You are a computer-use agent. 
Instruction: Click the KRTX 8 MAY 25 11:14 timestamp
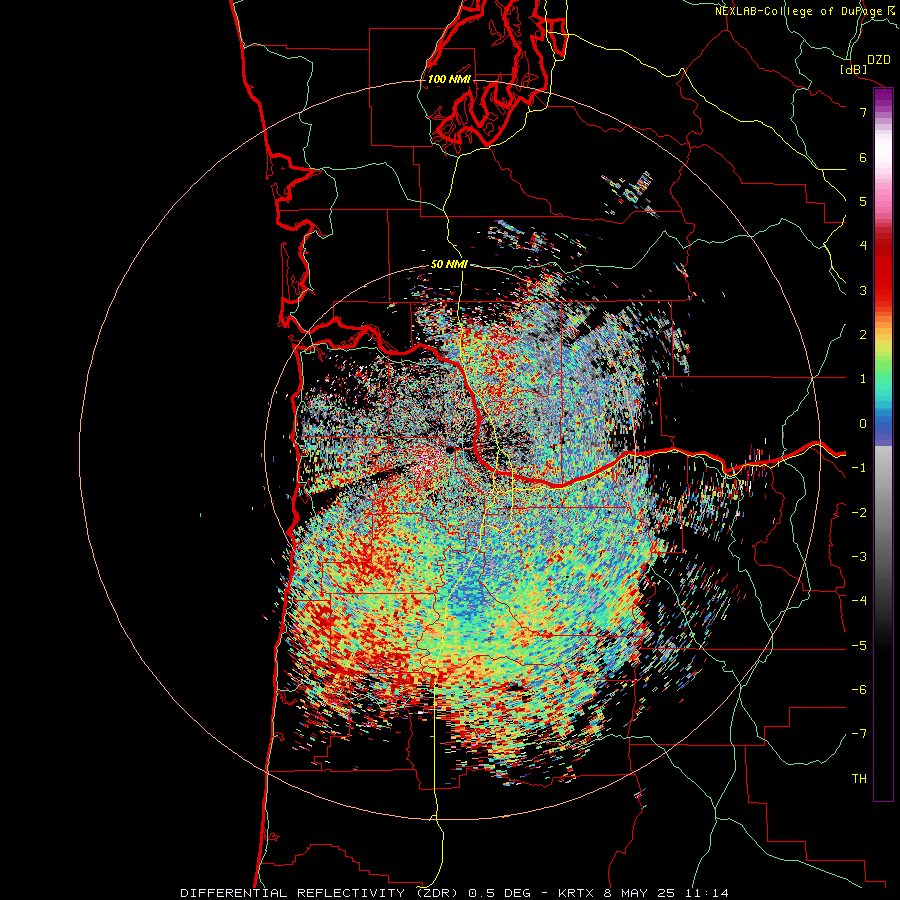(x=644, y=893)
